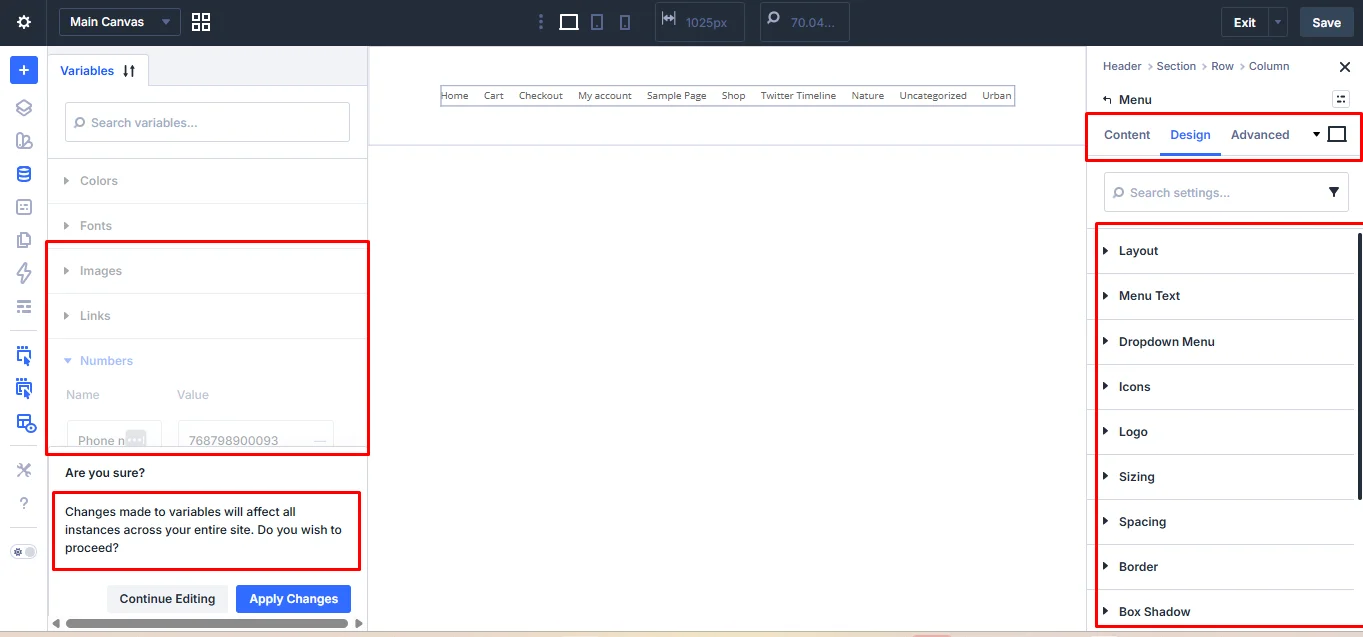
Task: Click the Save button
Action: [1326, 22]
